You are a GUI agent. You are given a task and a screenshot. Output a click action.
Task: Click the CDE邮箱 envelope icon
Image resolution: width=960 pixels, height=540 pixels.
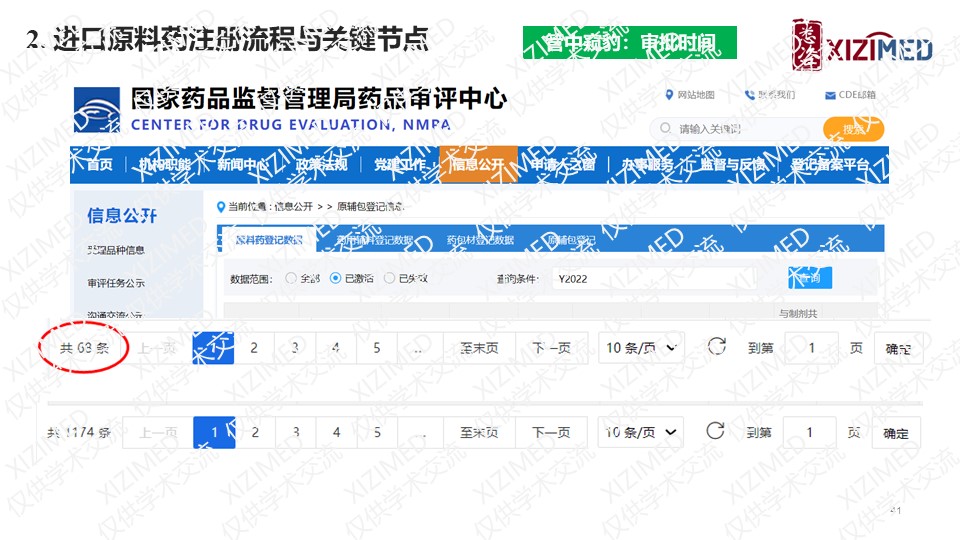(830, 95)
